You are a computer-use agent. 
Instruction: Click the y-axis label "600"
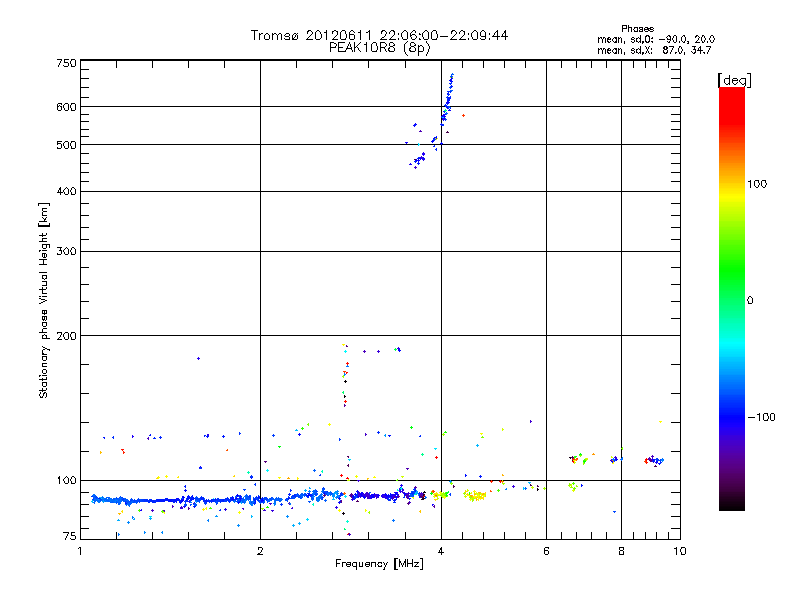point(66,107)
